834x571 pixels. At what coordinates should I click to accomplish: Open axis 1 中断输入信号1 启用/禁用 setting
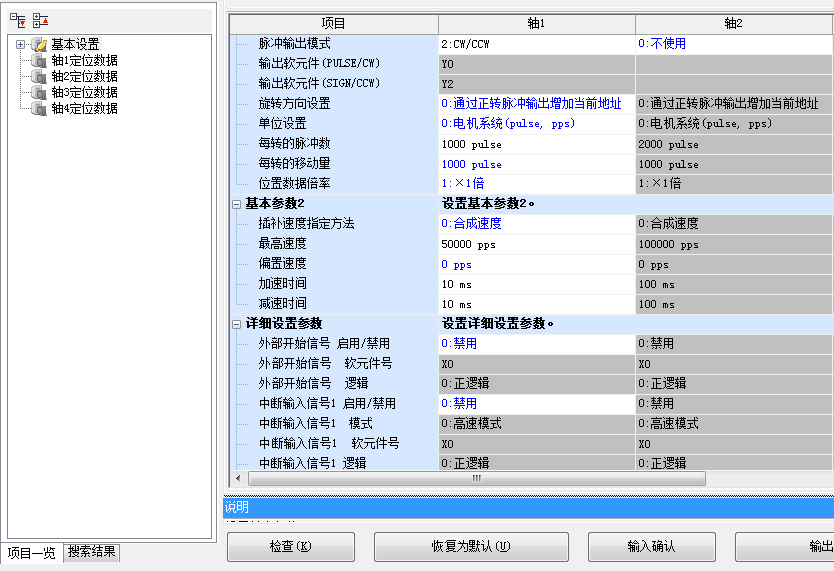(535, 404)
